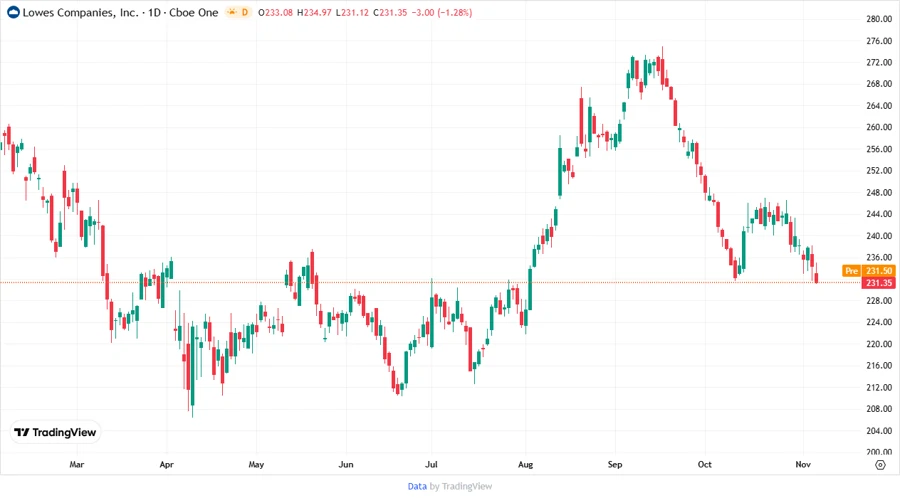Click the "Pre" pre-market label tag

point(851,270)
